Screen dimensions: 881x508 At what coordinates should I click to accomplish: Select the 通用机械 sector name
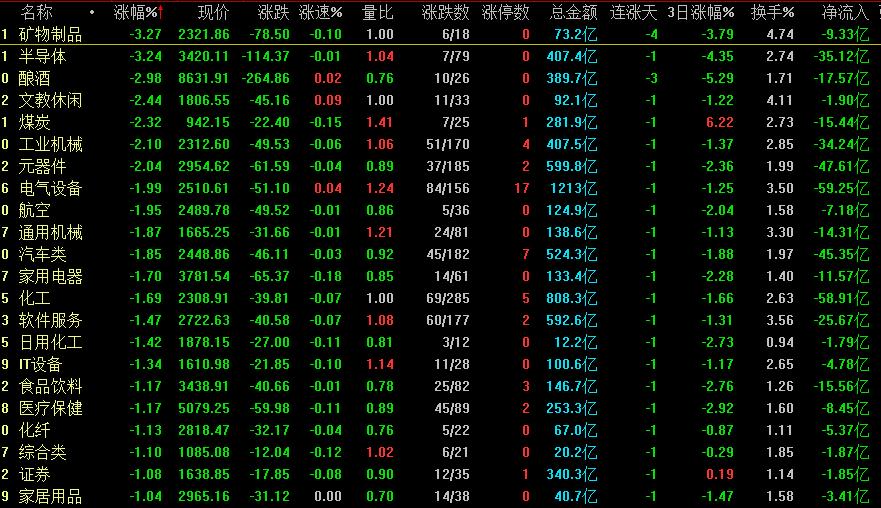pos(51,232)
